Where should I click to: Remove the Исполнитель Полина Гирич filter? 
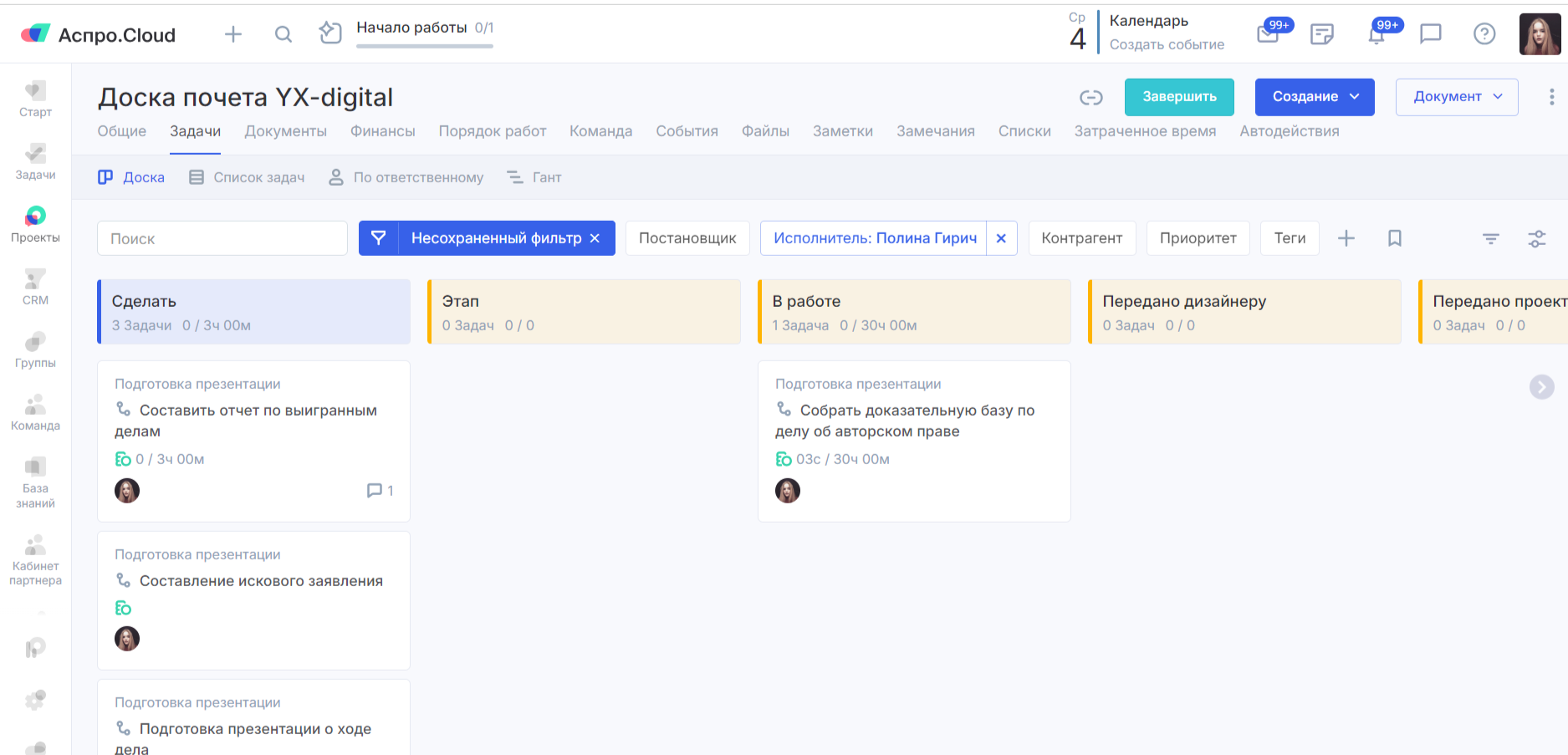[x=1001, y=238]
